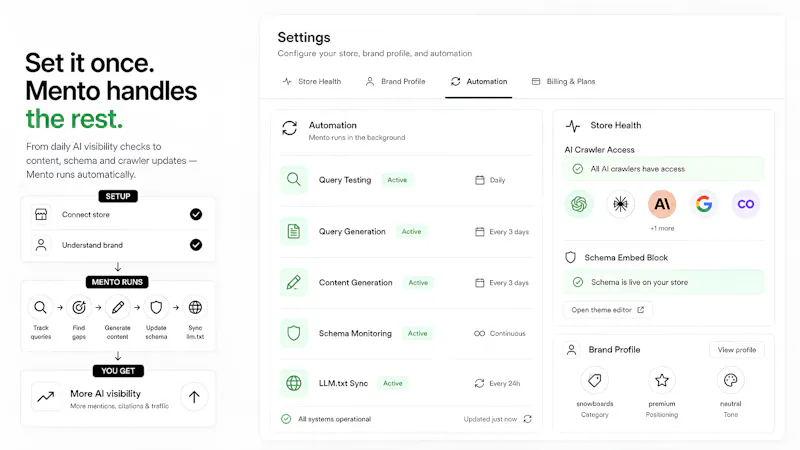Select the Google crawler icon
800x450 pixels.
[x=704, y=204]
